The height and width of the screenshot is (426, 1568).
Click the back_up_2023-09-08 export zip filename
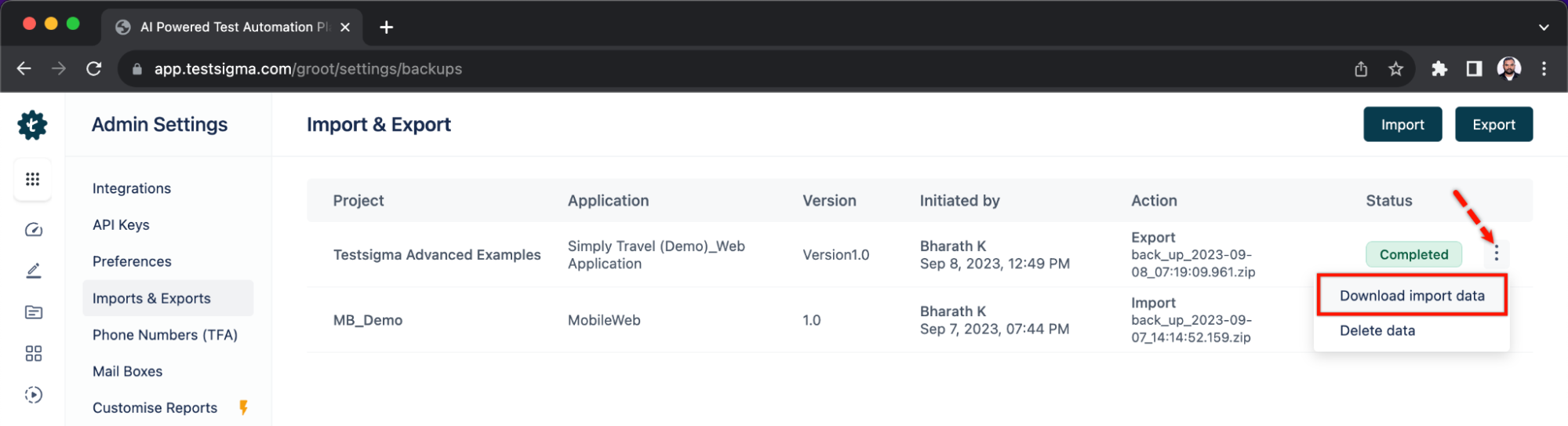[1193, 264]
